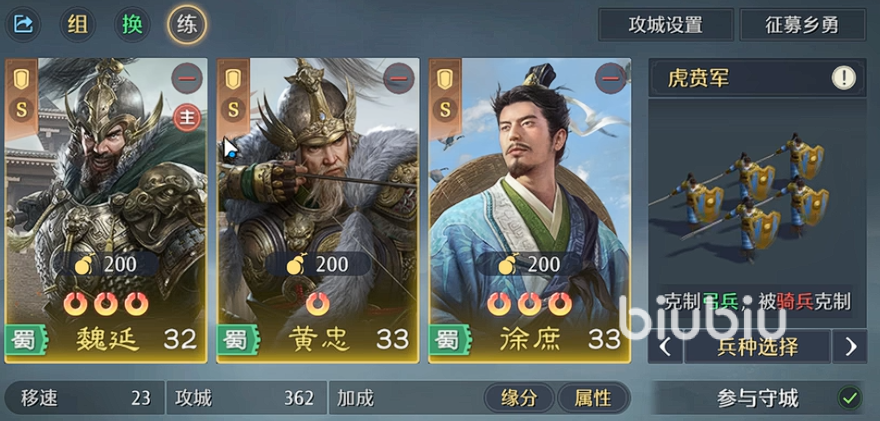Click the 主 main general badge on 魏延
Image resolution: width=880 pixels, height=421 pixels.
click(187, 118)
